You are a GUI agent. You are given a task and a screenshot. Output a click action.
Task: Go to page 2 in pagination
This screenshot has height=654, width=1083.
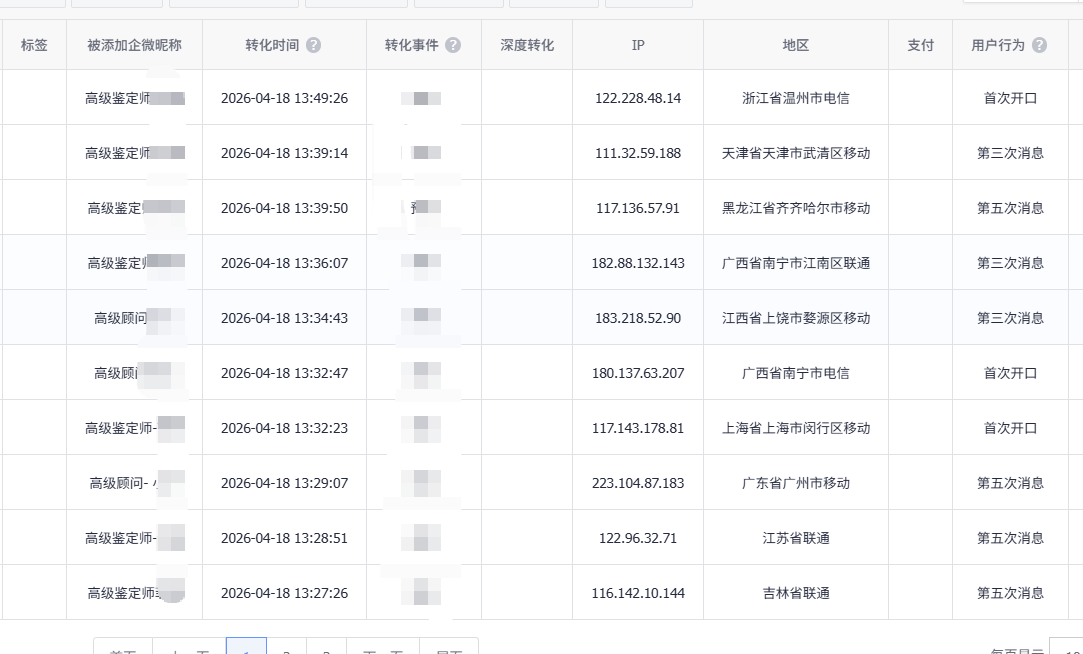click(286, 648)
